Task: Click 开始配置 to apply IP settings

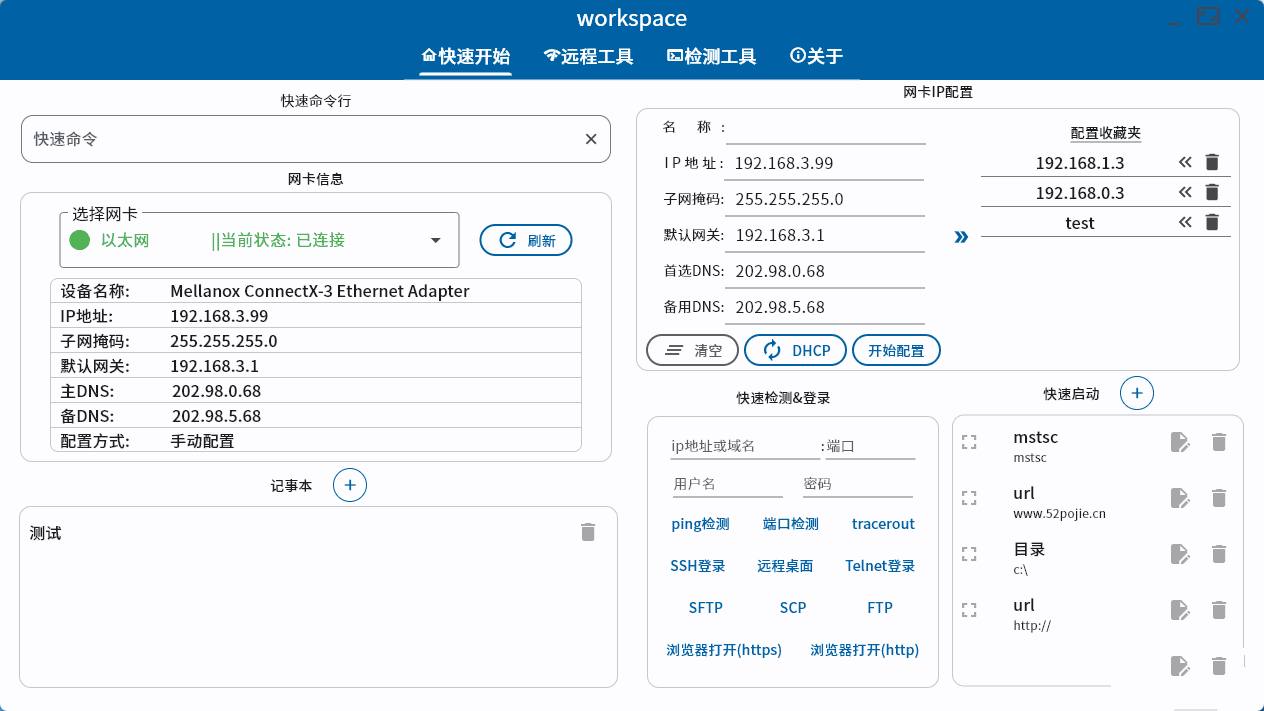Action: 896,350
